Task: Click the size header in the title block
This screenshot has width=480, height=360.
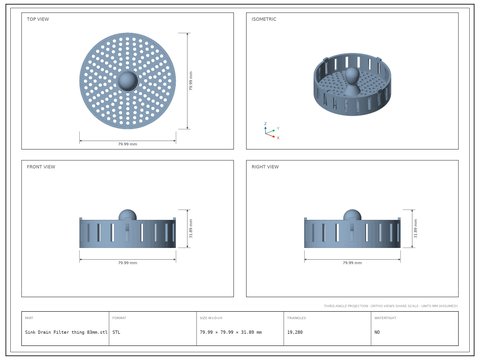Action: (x=211, y=318)
